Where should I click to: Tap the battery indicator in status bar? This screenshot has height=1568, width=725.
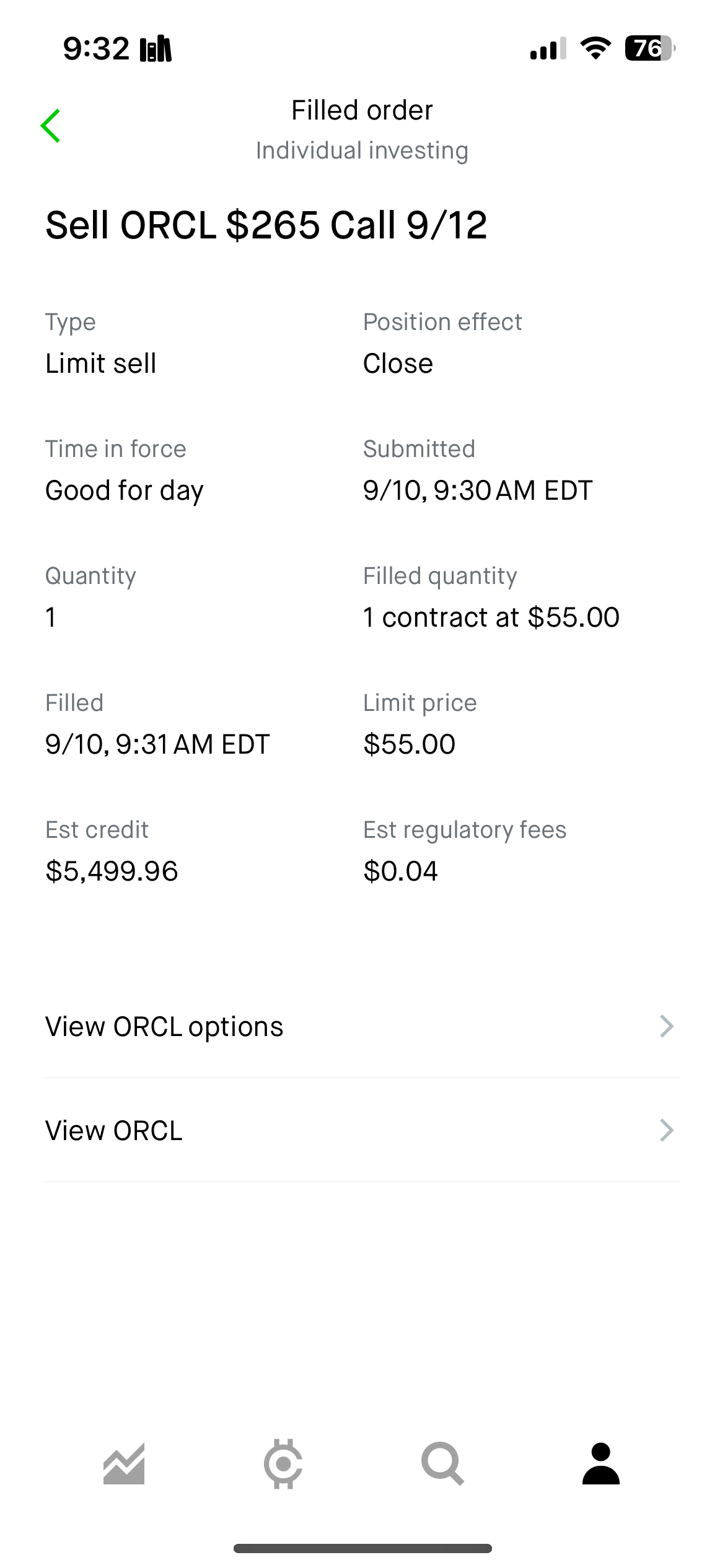click(649, 48)
